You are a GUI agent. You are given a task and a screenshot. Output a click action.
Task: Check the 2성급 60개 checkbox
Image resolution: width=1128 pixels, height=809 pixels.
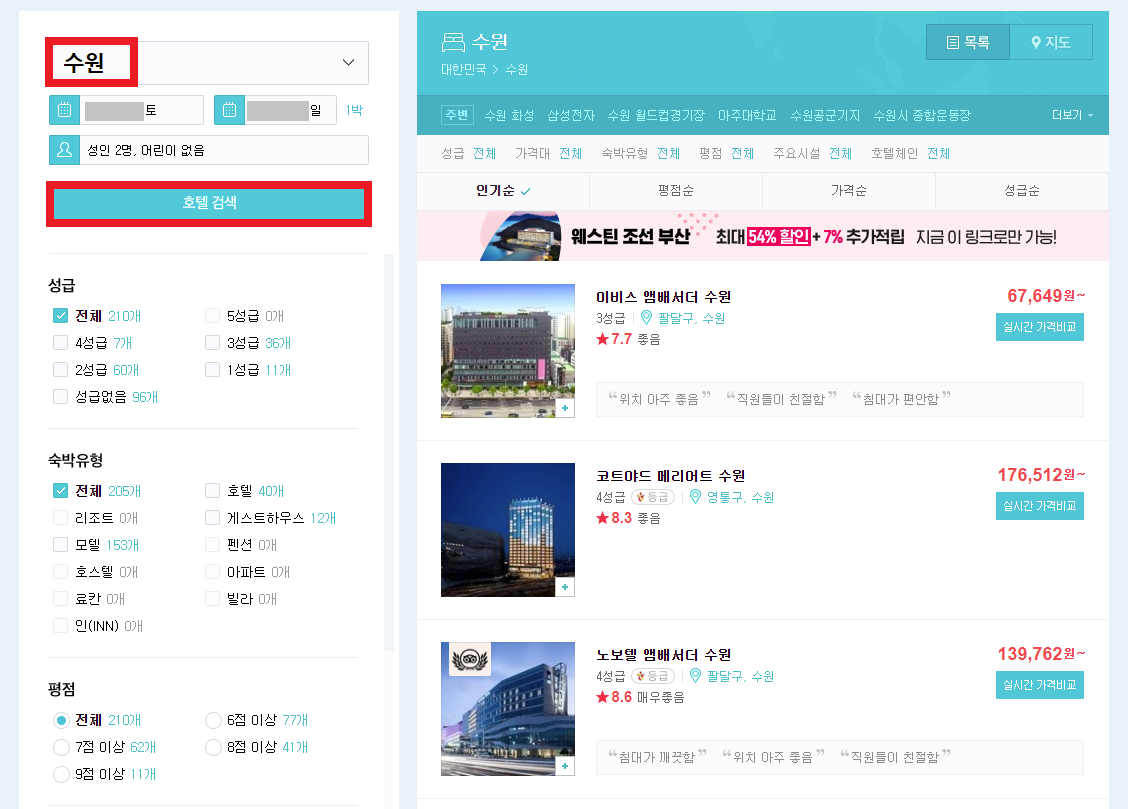pyautogui.click(x=60, y=370)
